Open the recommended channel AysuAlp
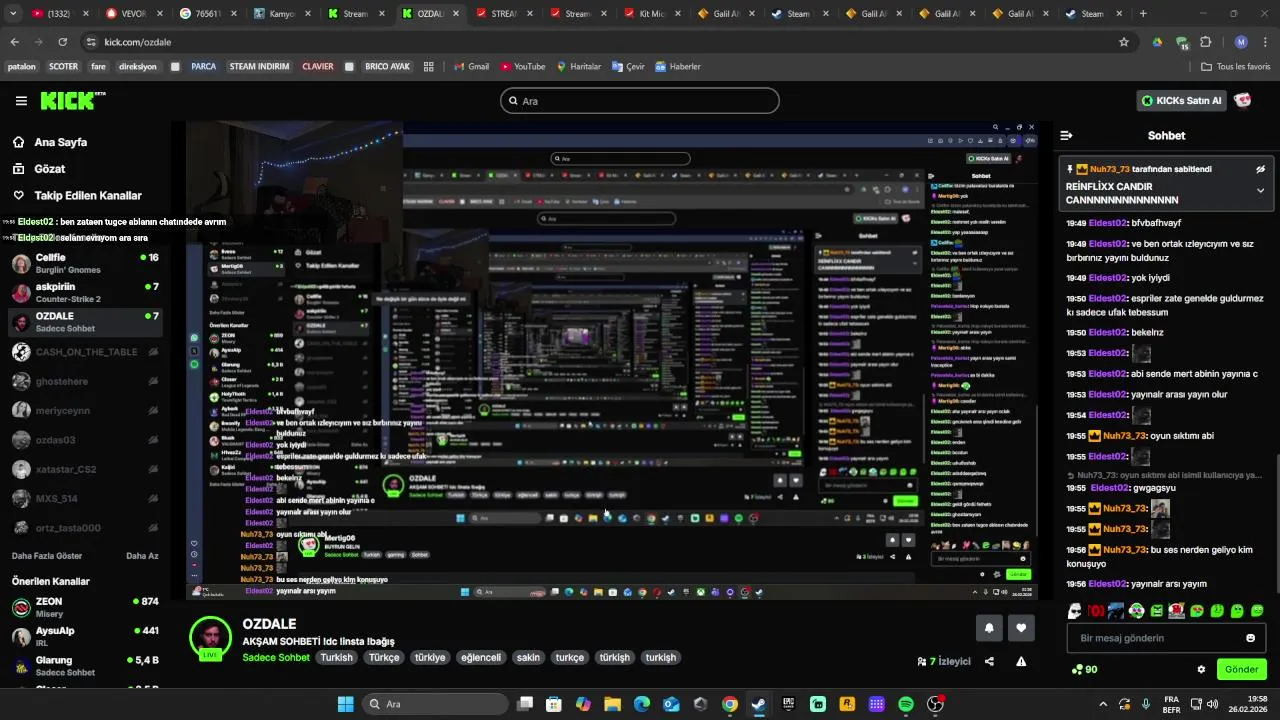The image size is (1280, 720). point(85,636)
